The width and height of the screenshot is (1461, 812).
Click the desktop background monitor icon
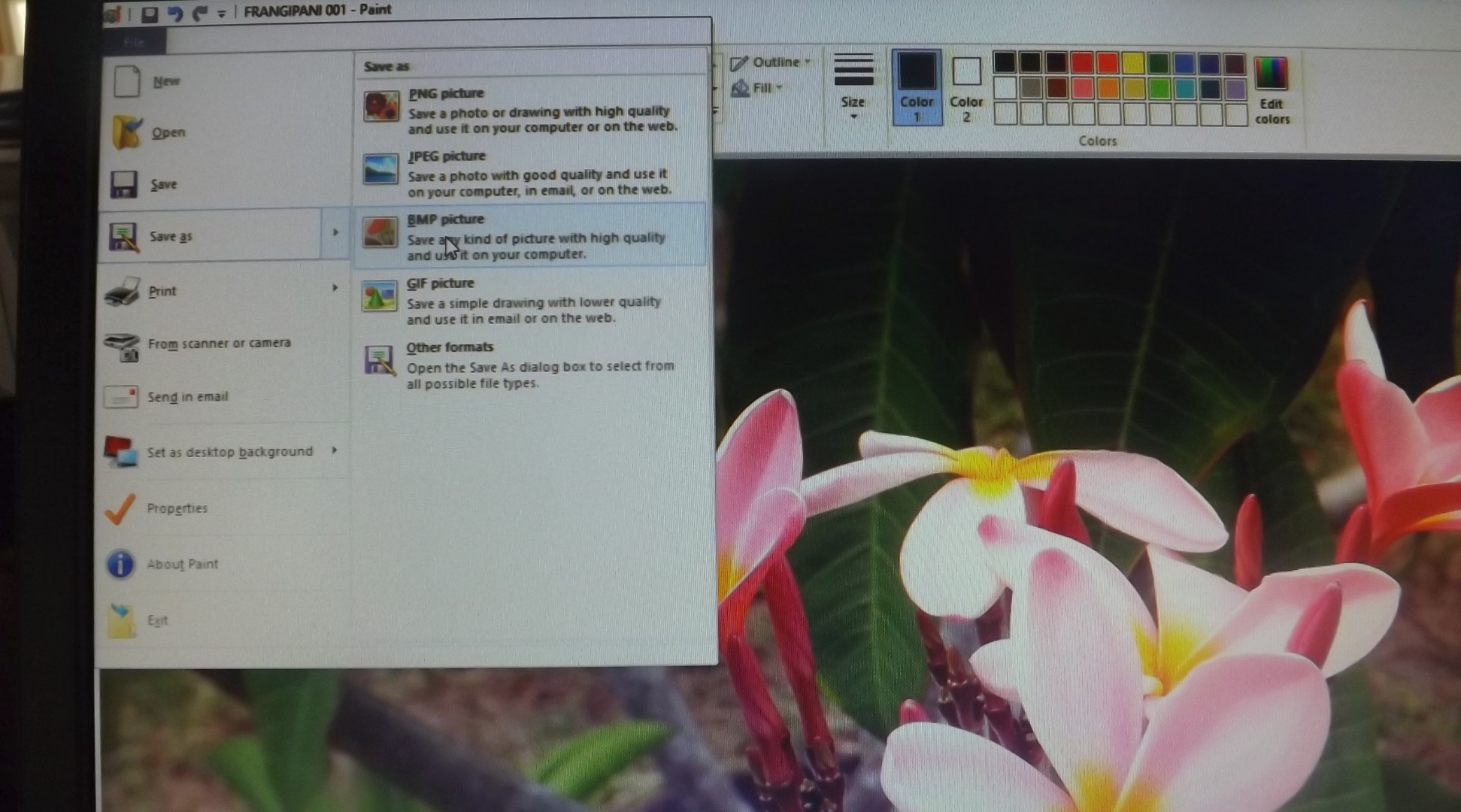[x=120, y=452]
